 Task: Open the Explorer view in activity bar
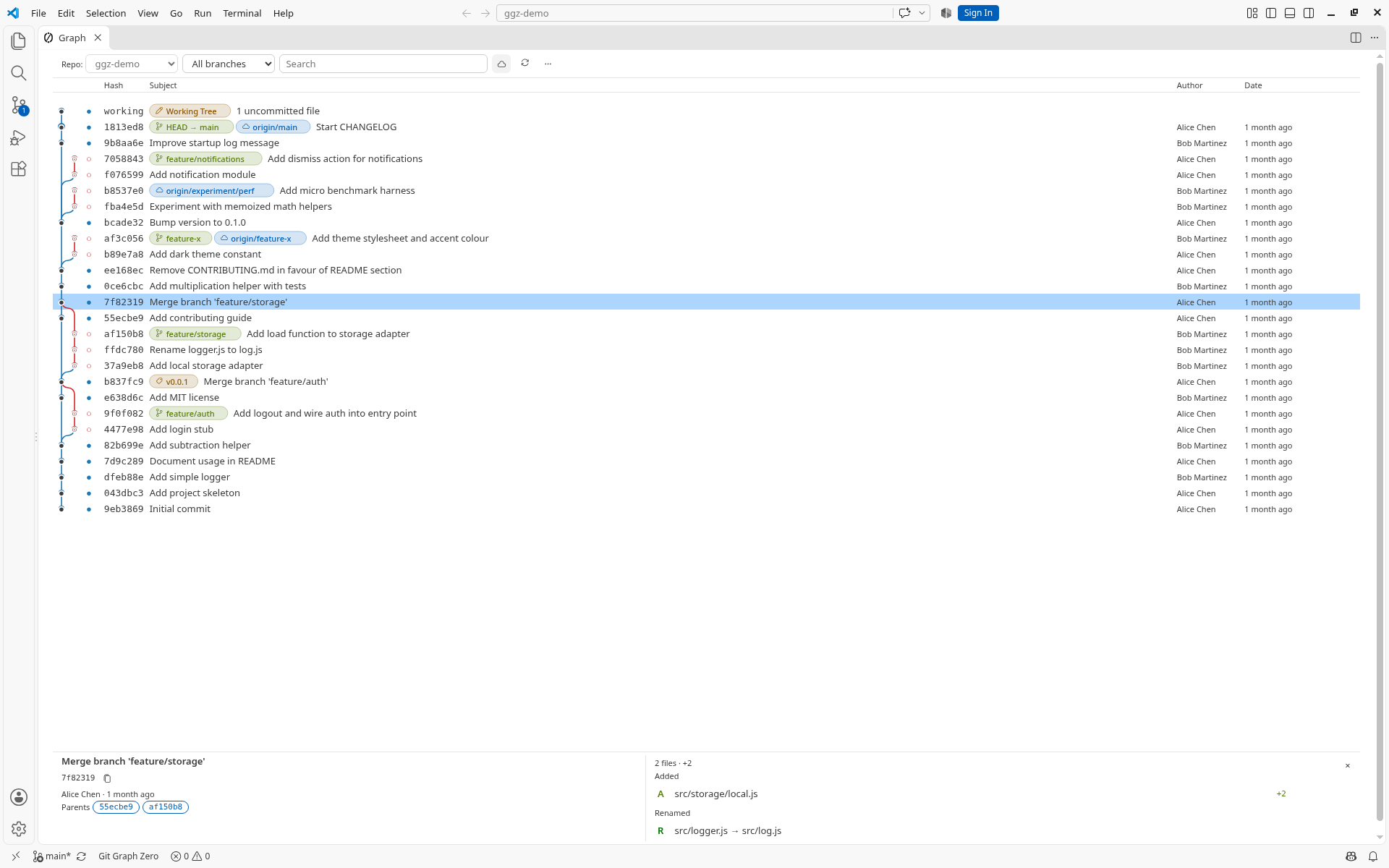click(19, 41)
